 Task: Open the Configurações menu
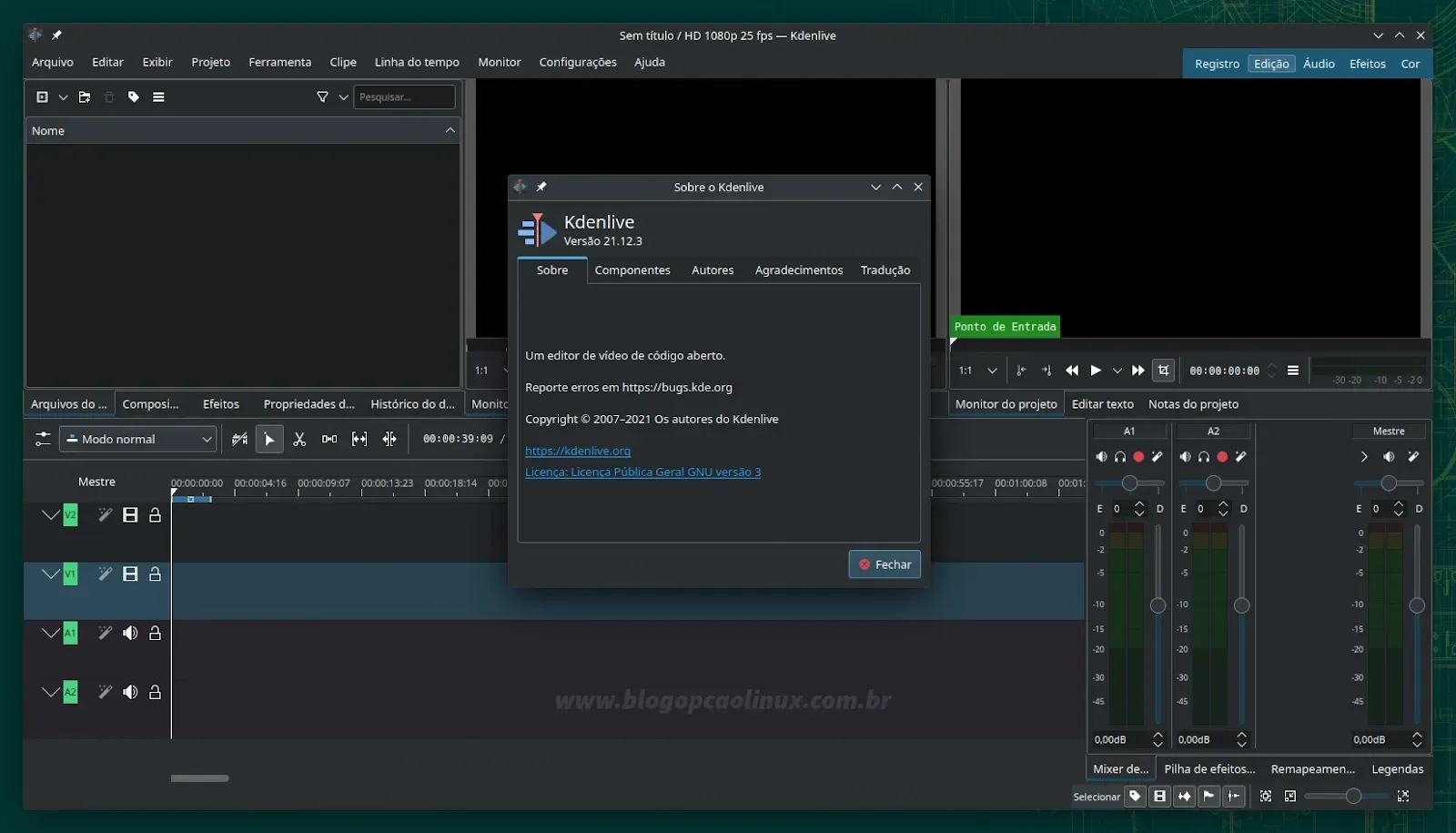(x=578, y=62)
